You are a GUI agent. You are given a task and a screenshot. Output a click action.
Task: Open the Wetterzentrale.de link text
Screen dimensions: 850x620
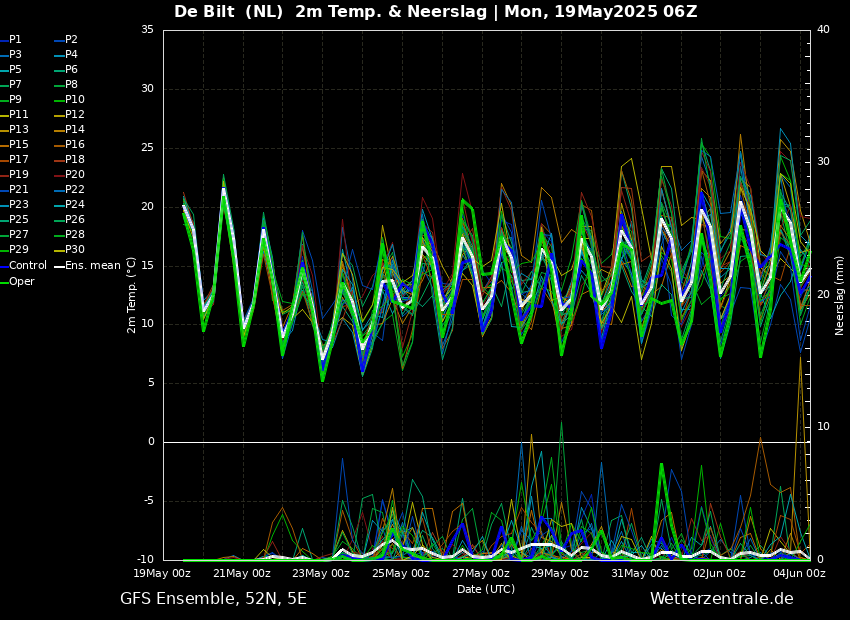click(x=721, y=599)
